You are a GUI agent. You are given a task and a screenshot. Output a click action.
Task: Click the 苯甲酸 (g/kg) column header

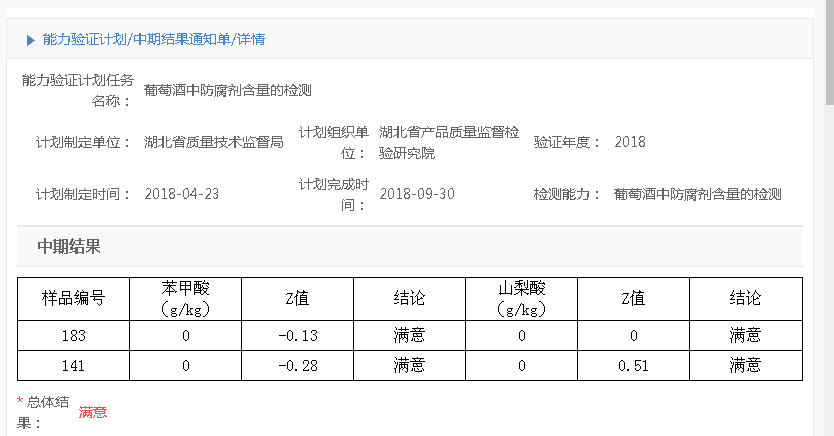[186, 299]
